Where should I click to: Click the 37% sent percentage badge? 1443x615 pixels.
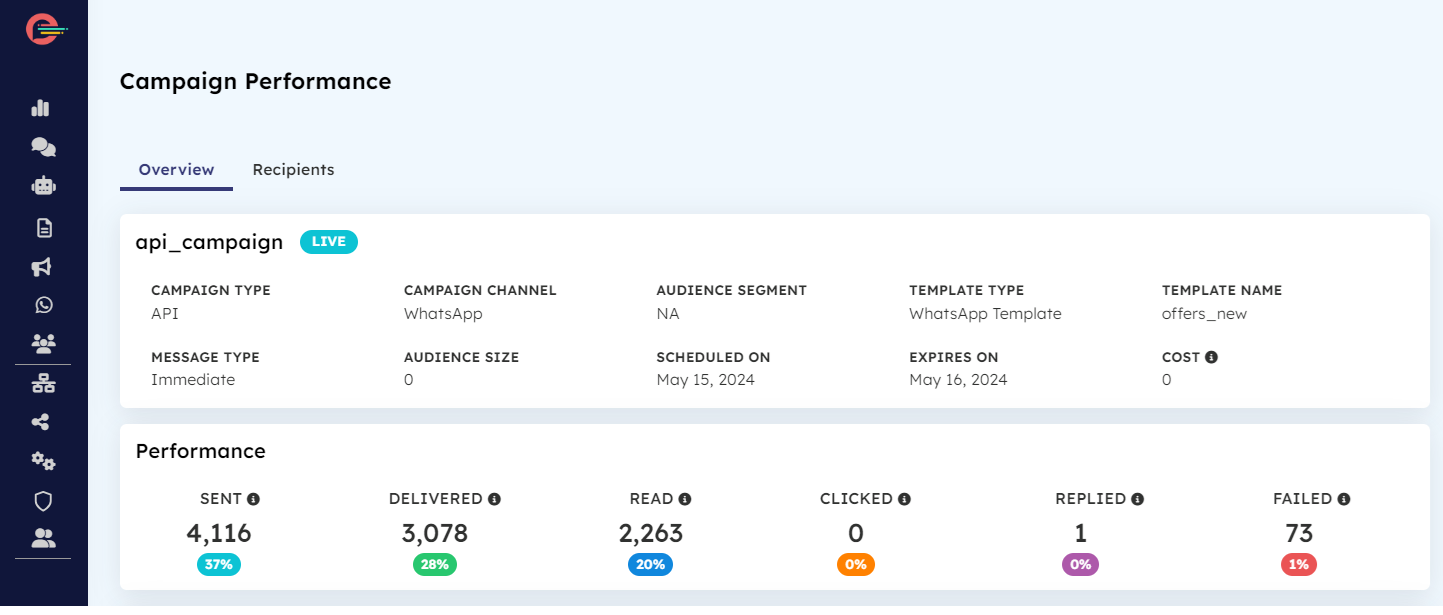pos(219,564)
